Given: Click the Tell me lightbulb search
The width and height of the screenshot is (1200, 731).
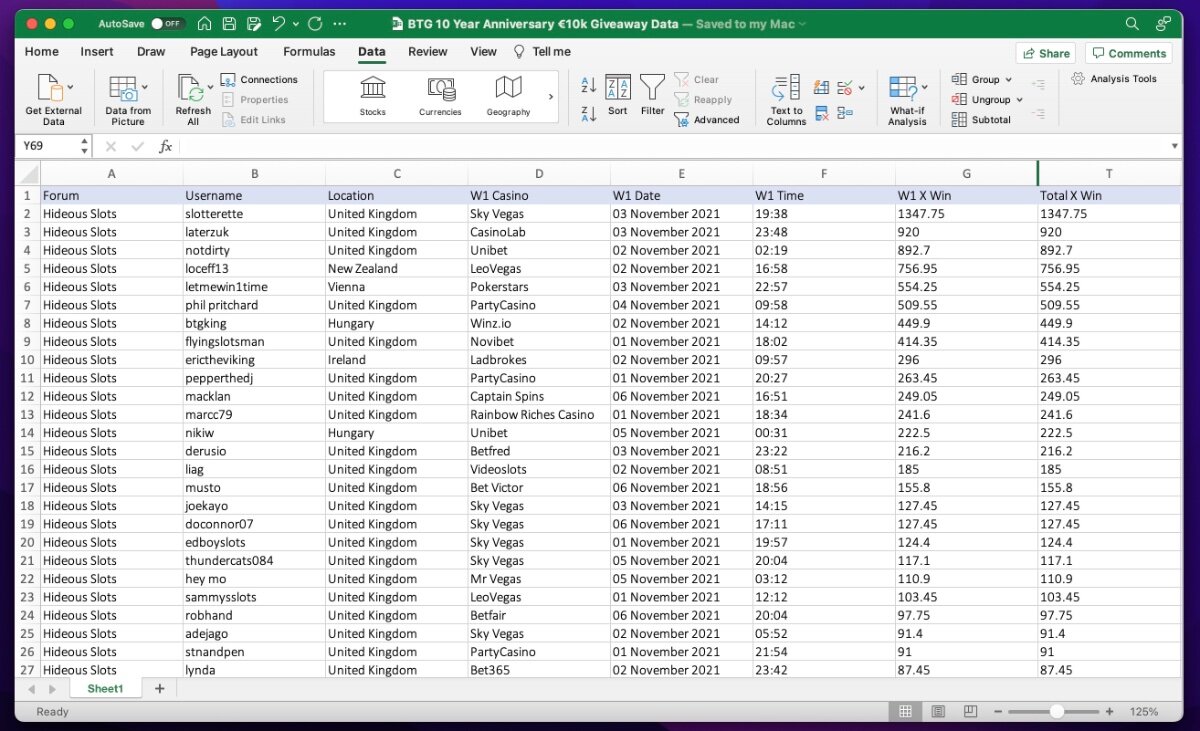Looking at the screenshot, I should (542, 52).
